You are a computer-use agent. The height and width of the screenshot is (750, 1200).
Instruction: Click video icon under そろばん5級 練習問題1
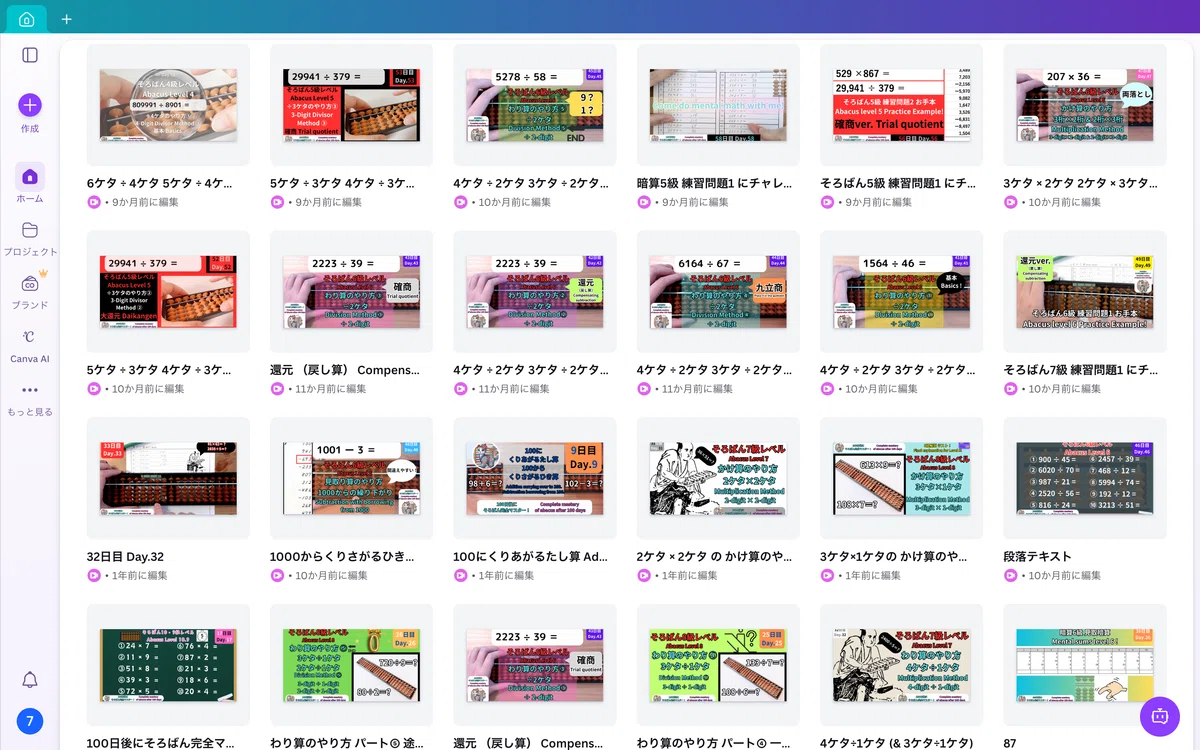(x=827, y=202)
